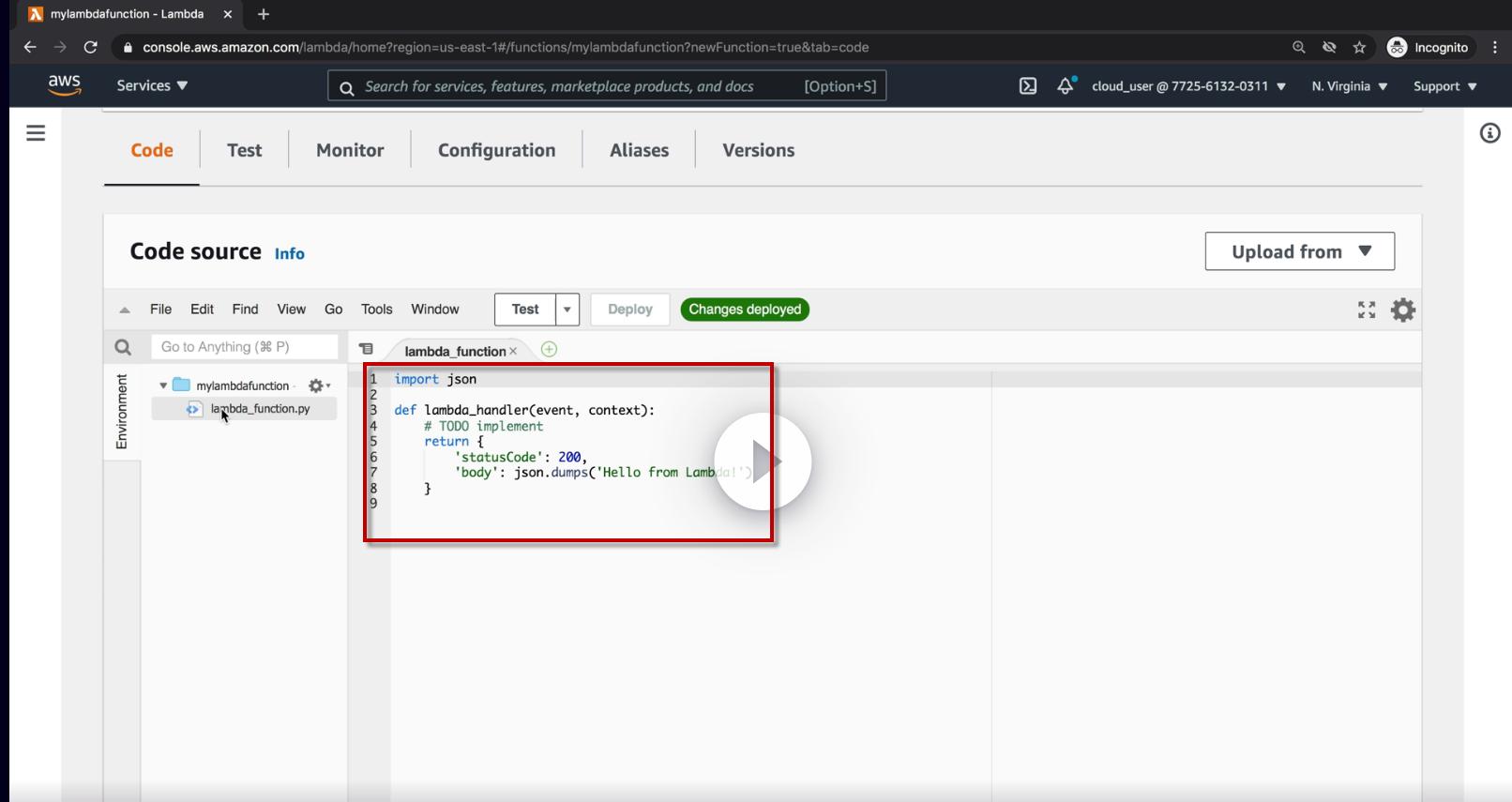Expand the Services menu
The width and height of the screenshot is (1512, 802).
tap(152, 85)
